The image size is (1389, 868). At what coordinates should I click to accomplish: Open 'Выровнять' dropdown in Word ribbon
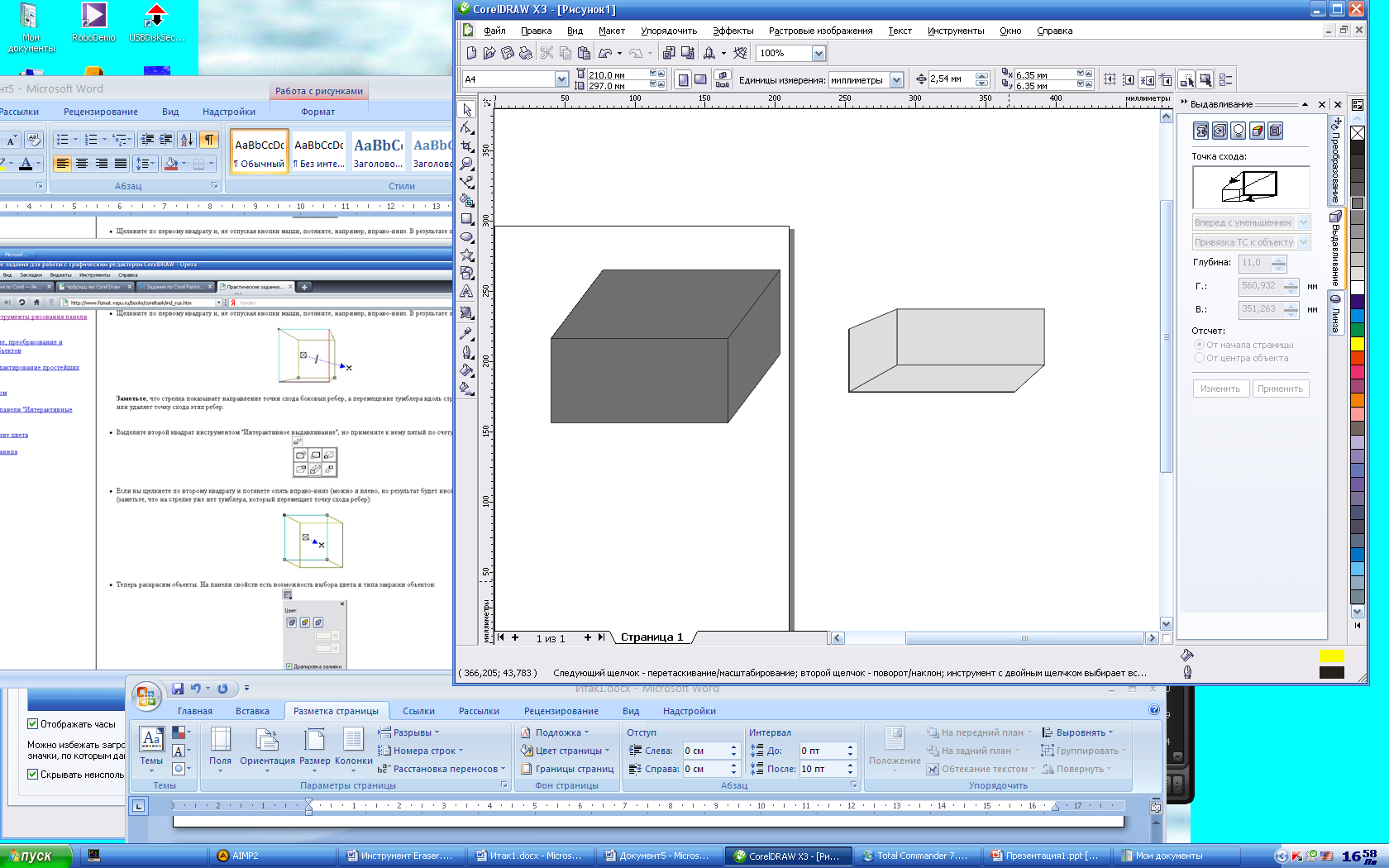1078,732
